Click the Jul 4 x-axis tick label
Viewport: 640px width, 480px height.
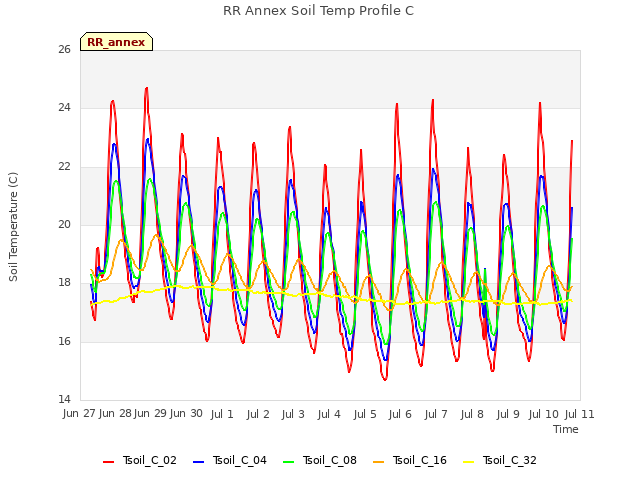(329, 414)
